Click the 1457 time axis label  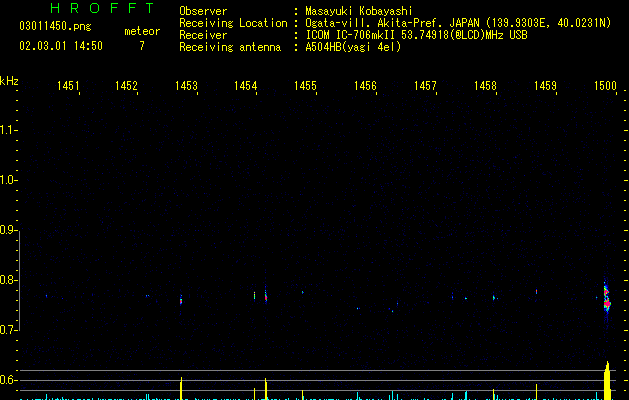[x=425, y=86]
